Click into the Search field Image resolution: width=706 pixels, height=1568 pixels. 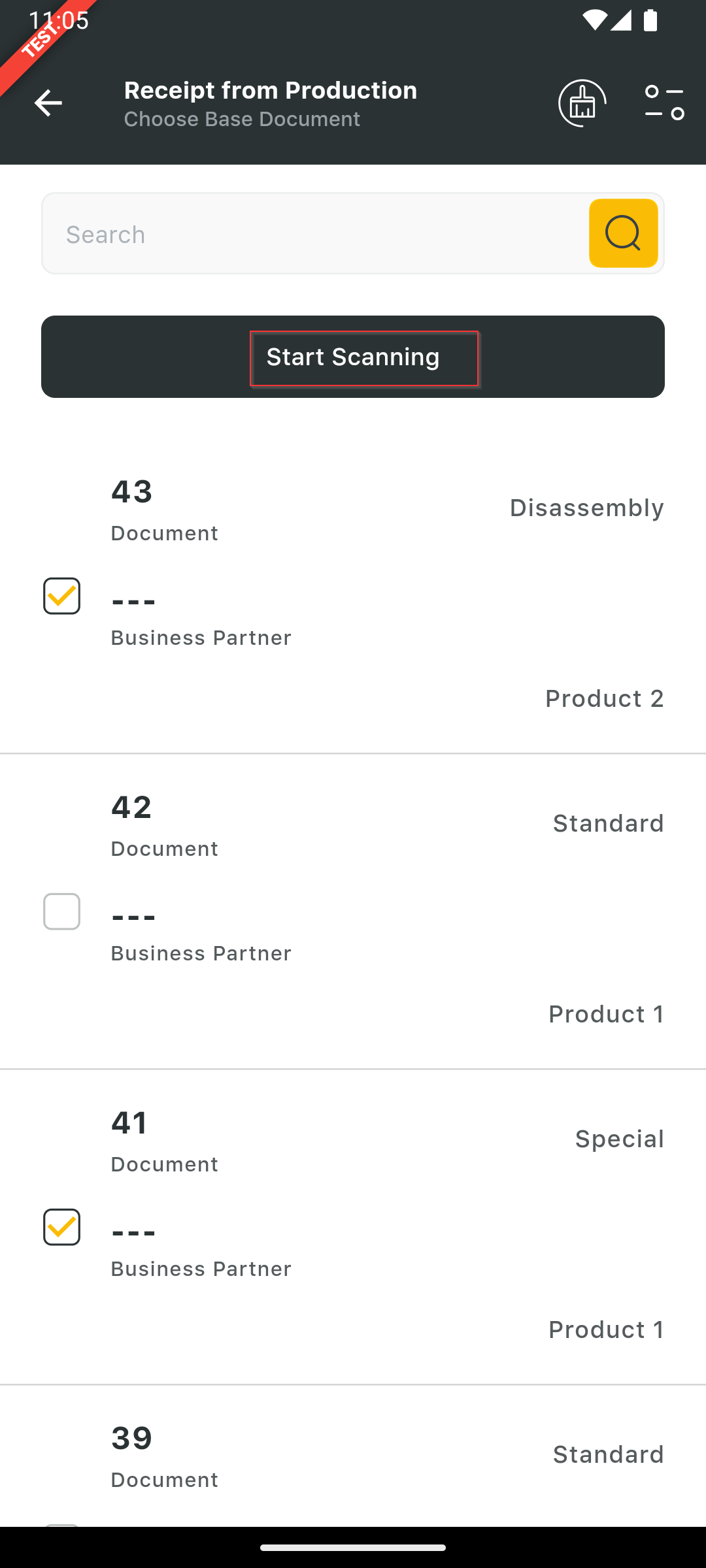[x=314, y=234]
